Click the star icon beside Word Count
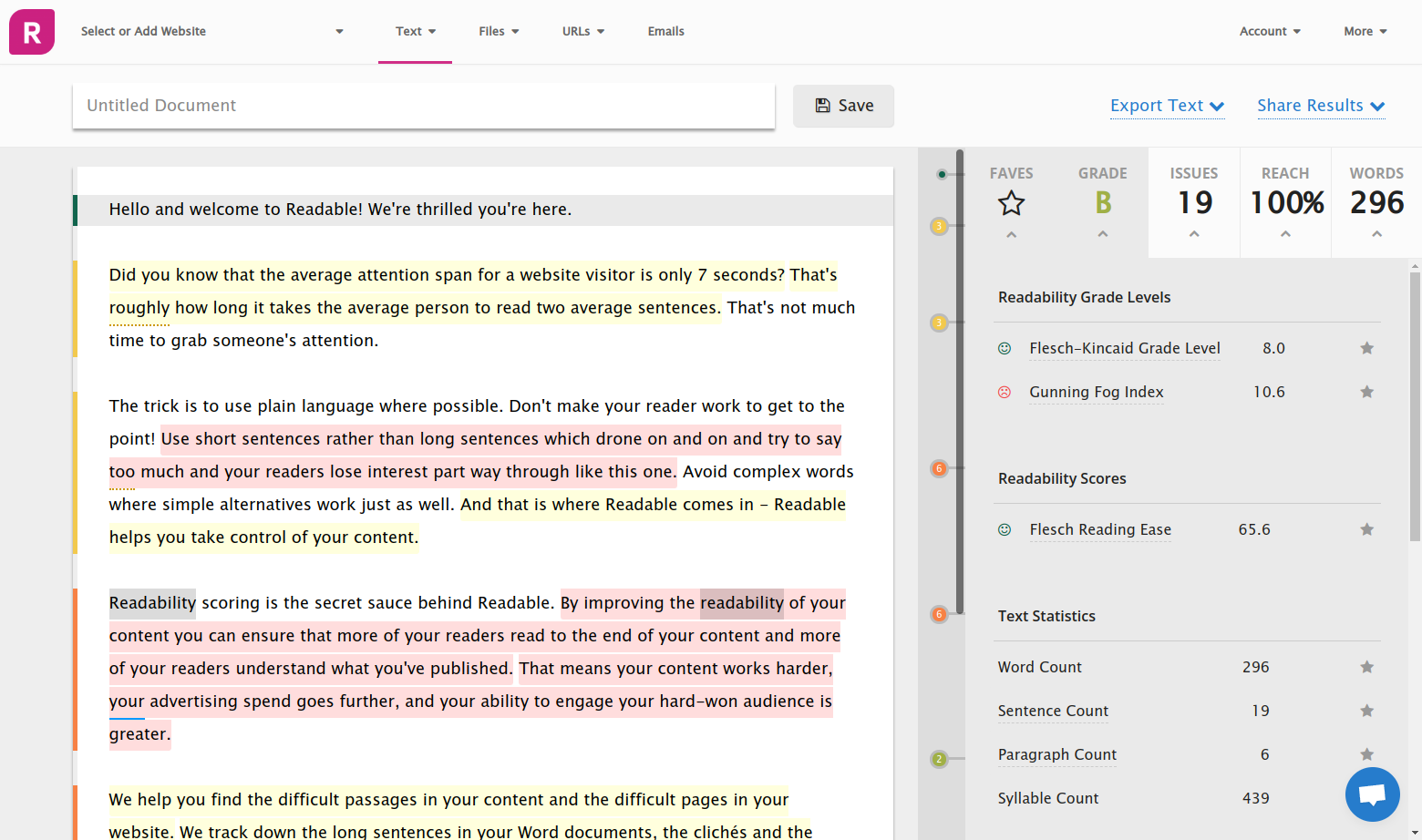The image size is (1422, 840). (x=1366, y=666)
